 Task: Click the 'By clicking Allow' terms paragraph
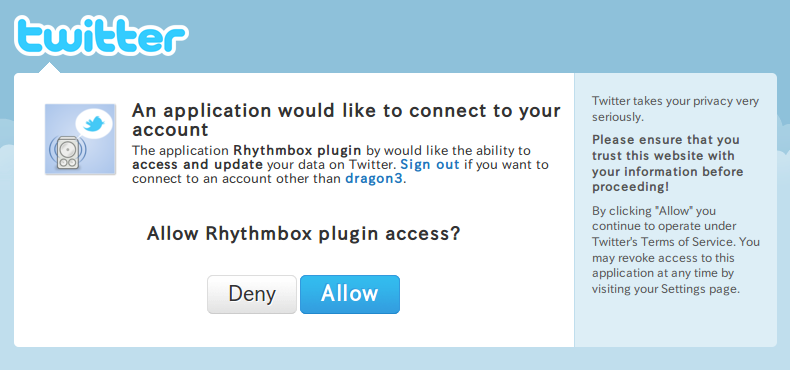coord(675,250)
